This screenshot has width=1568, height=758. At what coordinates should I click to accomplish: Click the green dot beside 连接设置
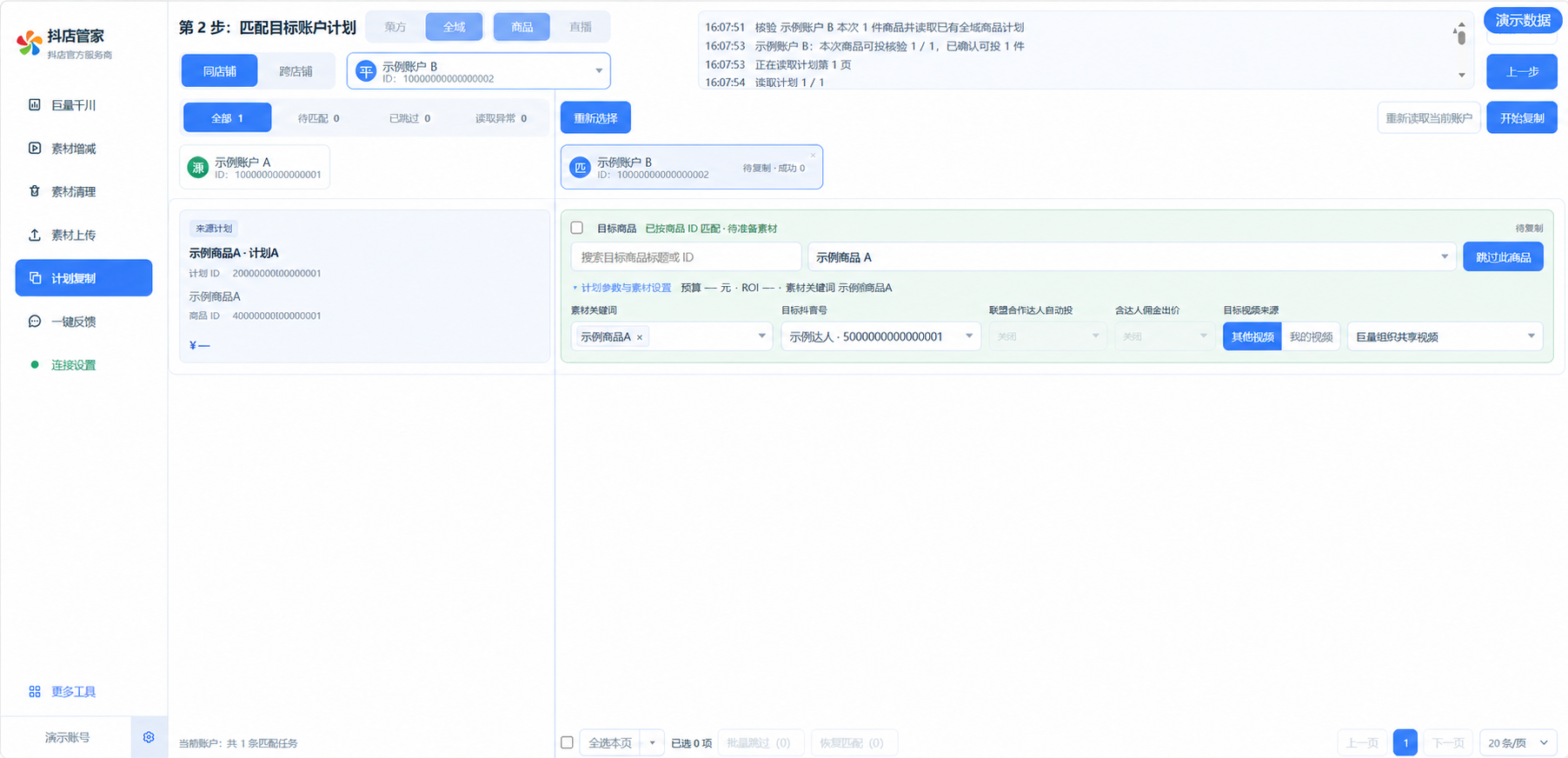[x=35, y=365]
